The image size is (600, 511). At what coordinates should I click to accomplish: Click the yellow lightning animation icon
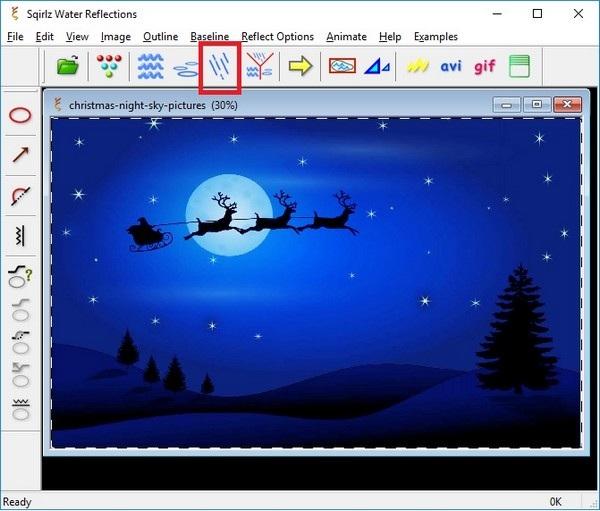417,66
